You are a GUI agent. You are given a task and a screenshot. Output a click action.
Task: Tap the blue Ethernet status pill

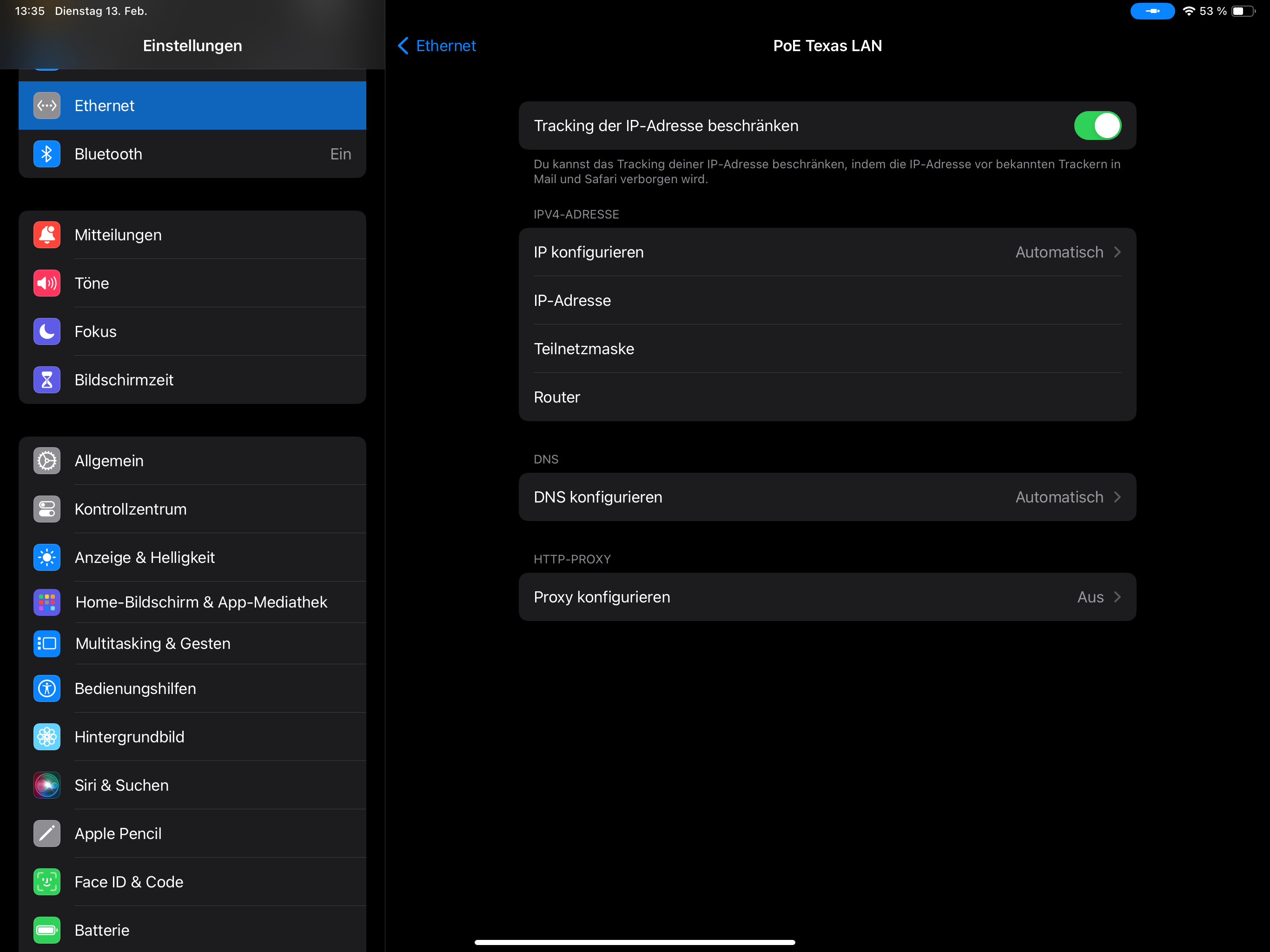tap(1152, 11)
